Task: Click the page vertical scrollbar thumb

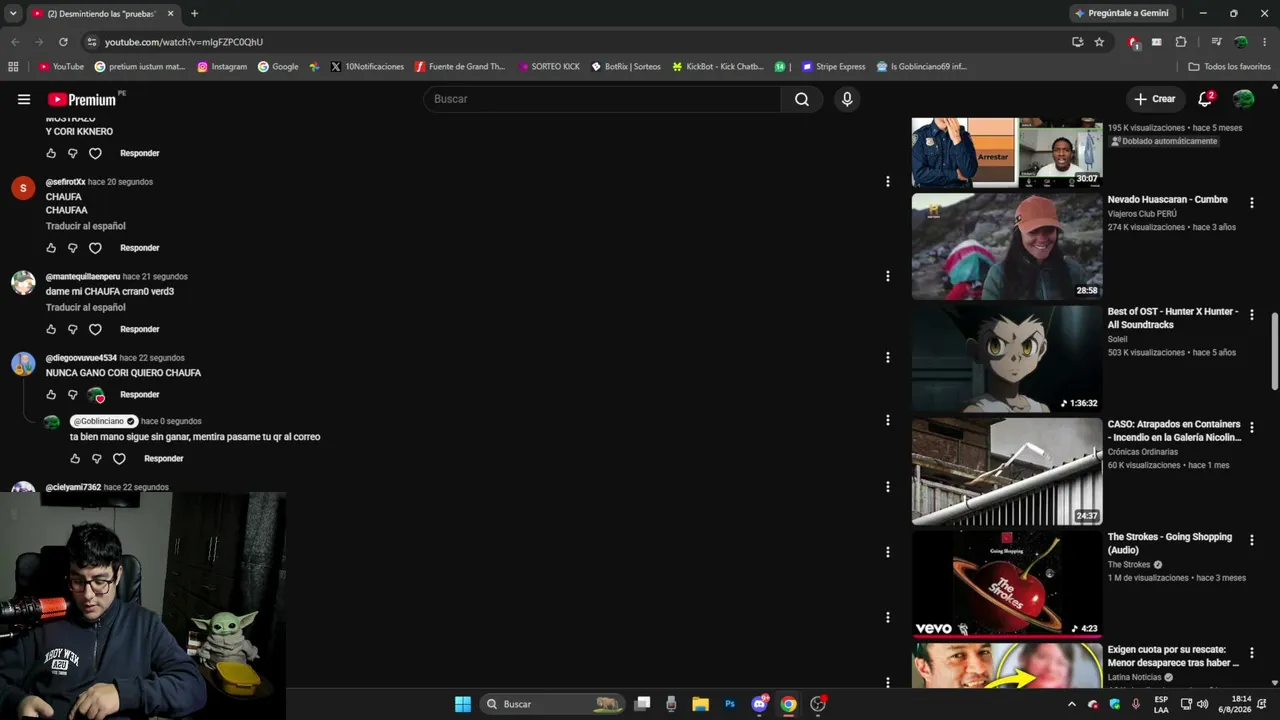Action: [1275, 351]
